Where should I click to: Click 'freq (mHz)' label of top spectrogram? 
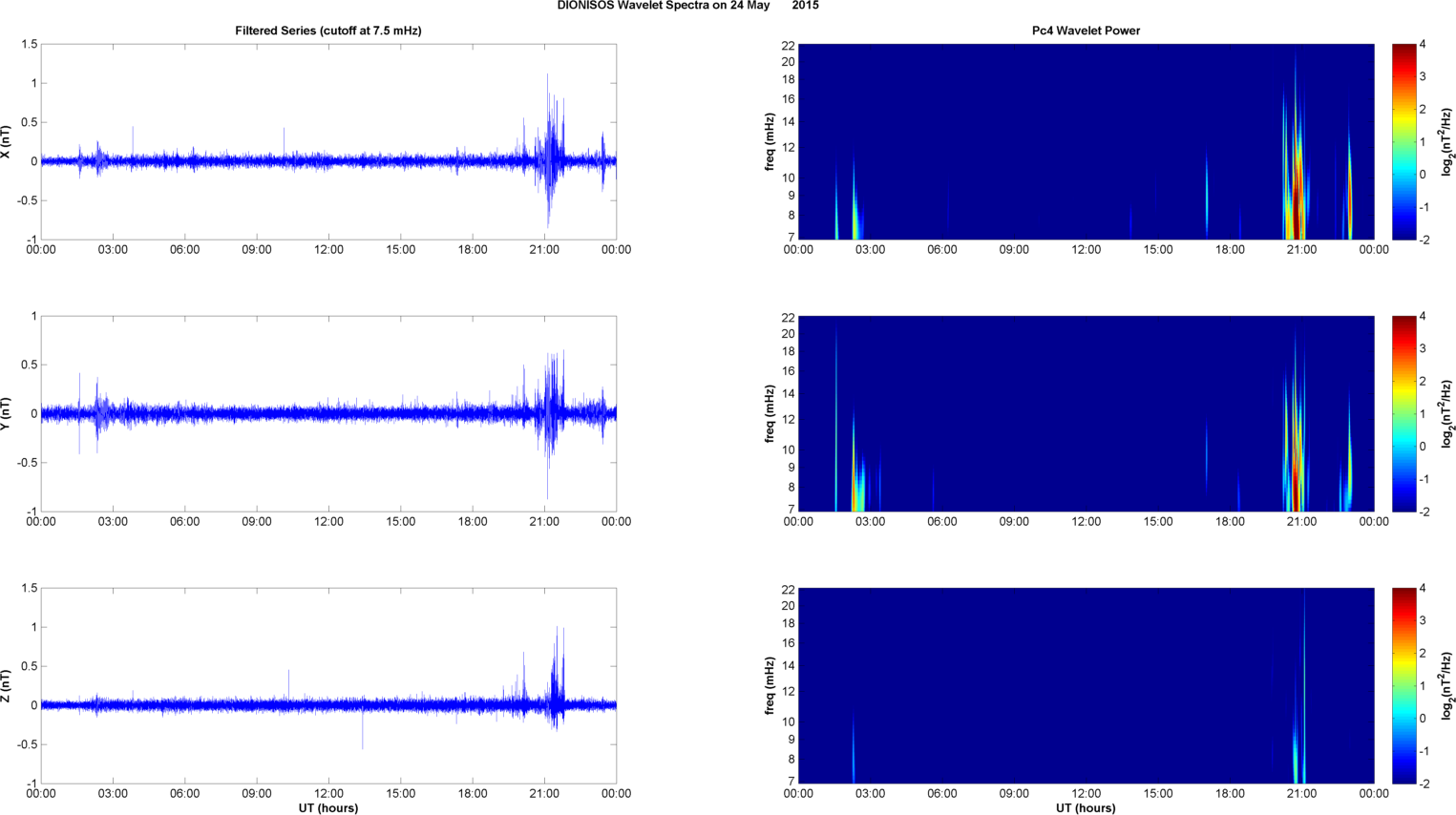click(770, 141)
